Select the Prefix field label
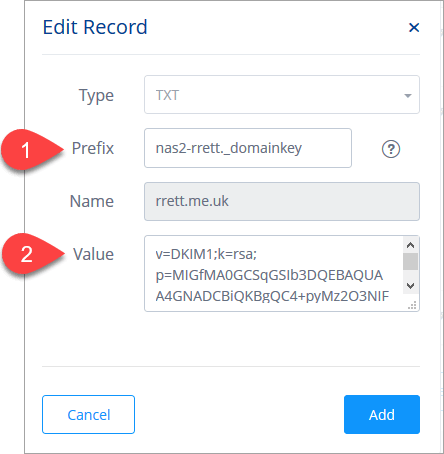Viewport: 444px width, 454px height. pyautogui.click(x=93, y=148)
